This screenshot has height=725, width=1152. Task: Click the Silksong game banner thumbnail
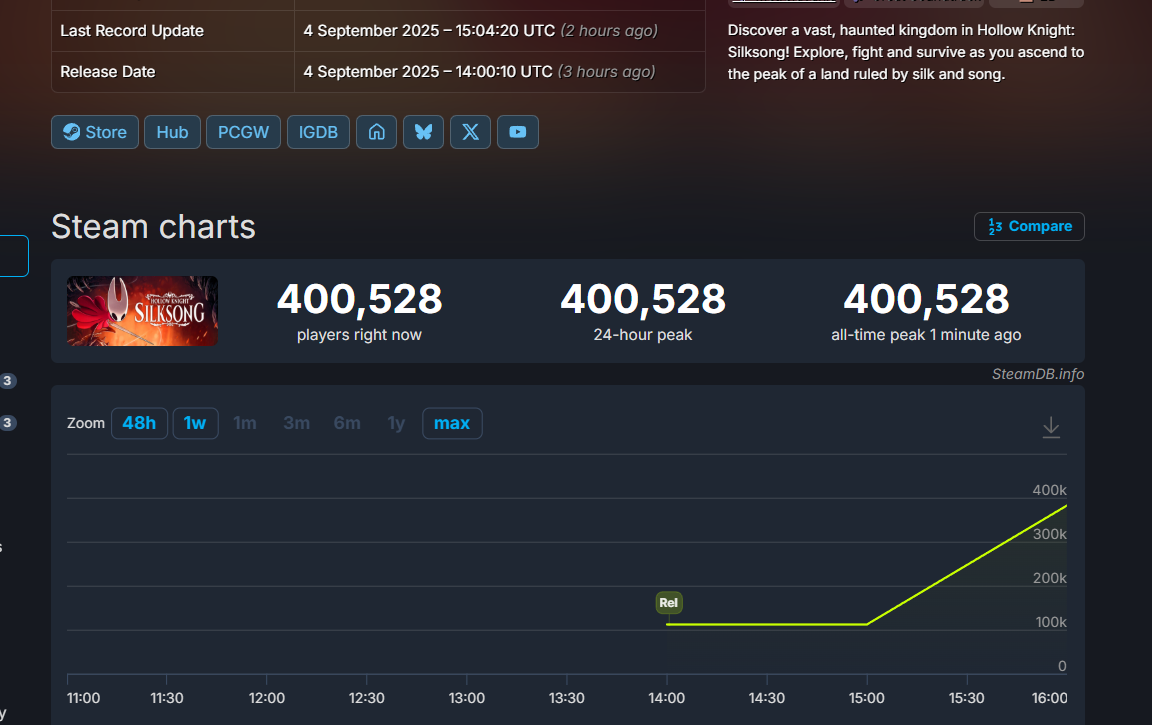click(143, 311)
